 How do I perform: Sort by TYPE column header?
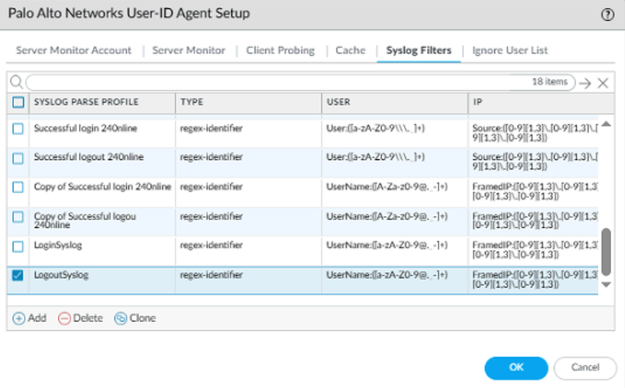(x=192, y=102)
